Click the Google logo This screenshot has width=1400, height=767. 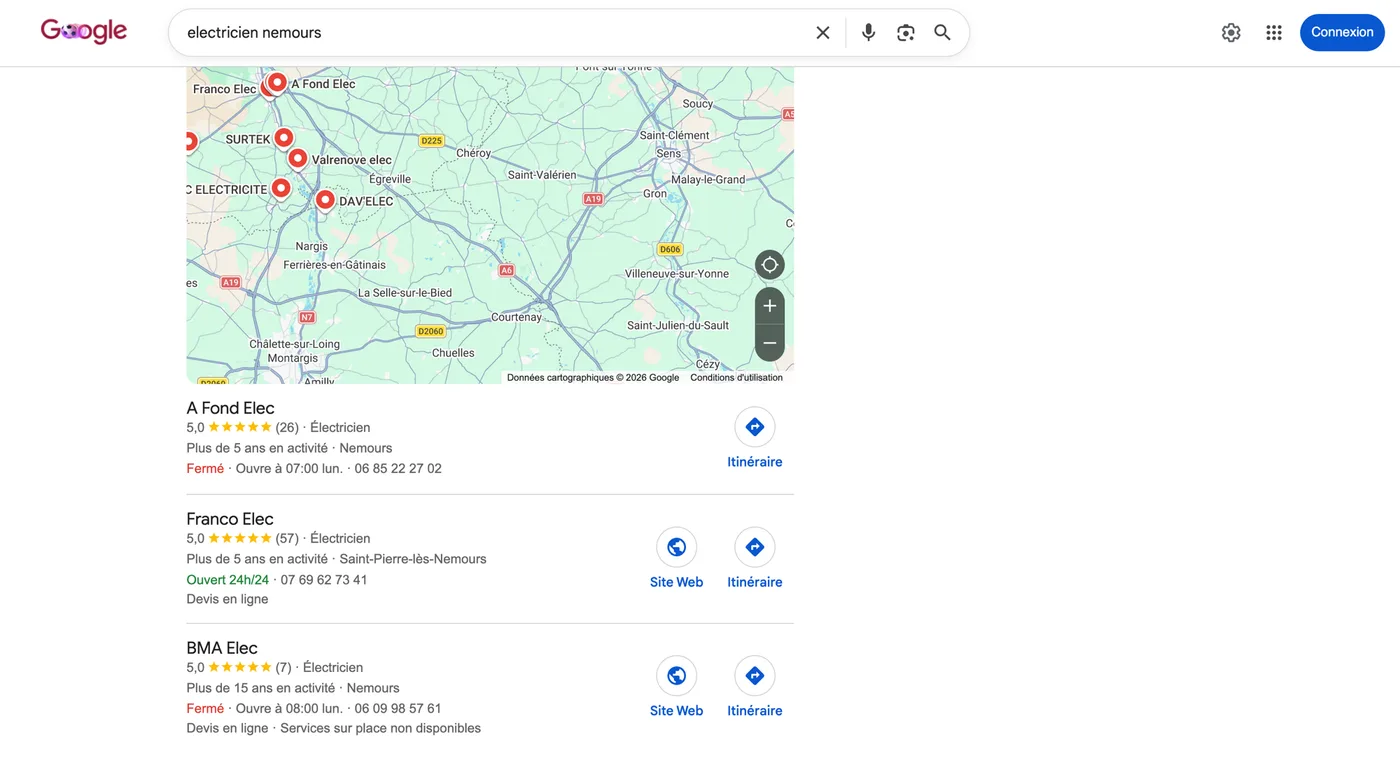pos(84,31)
